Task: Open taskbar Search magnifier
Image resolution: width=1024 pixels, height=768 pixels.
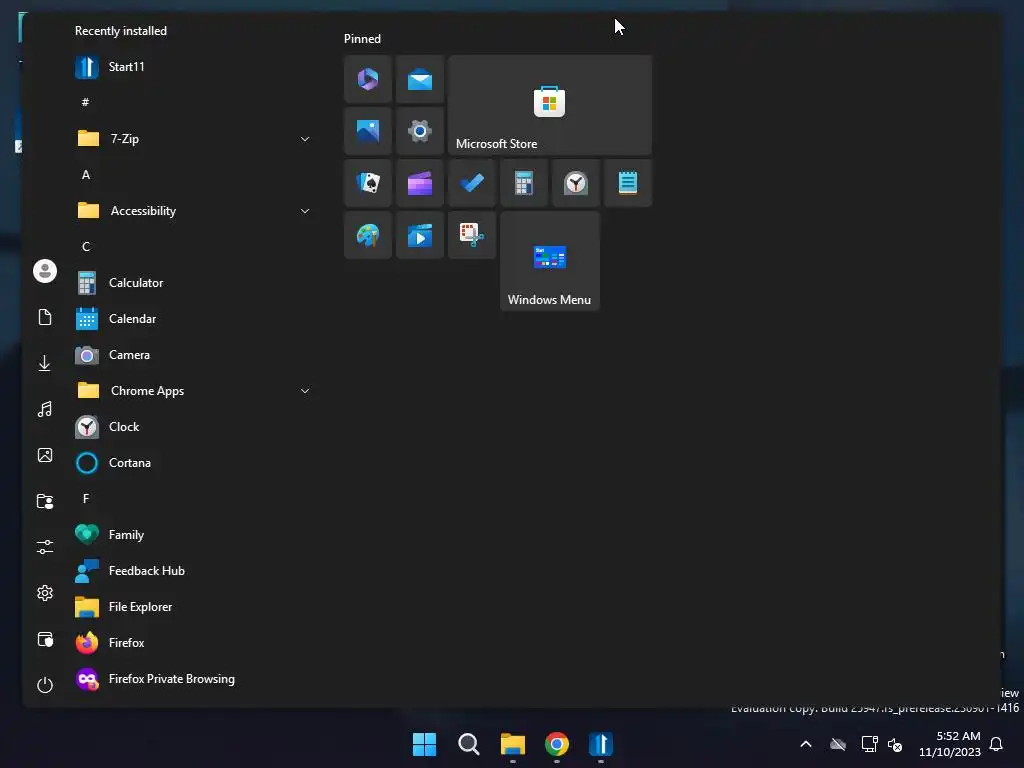Action: tap(468, 744)
